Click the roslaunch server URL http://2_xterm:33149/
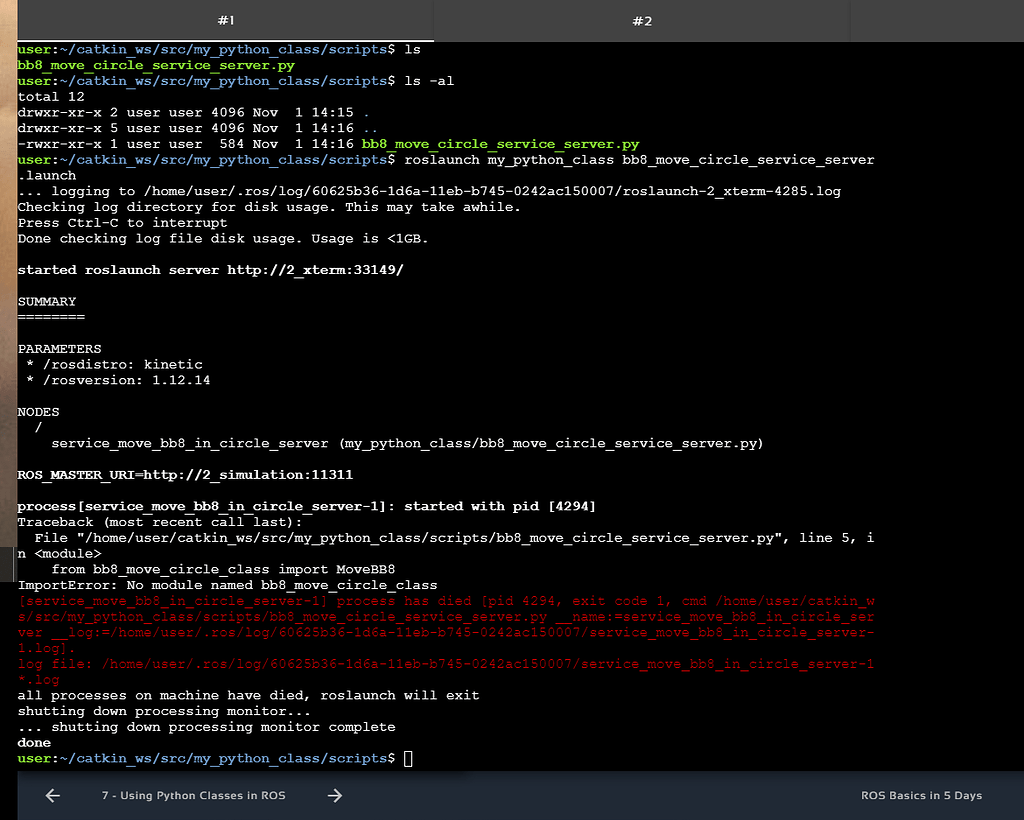The height and width of the screenshot is (820, 1024). tap(315, 270)
